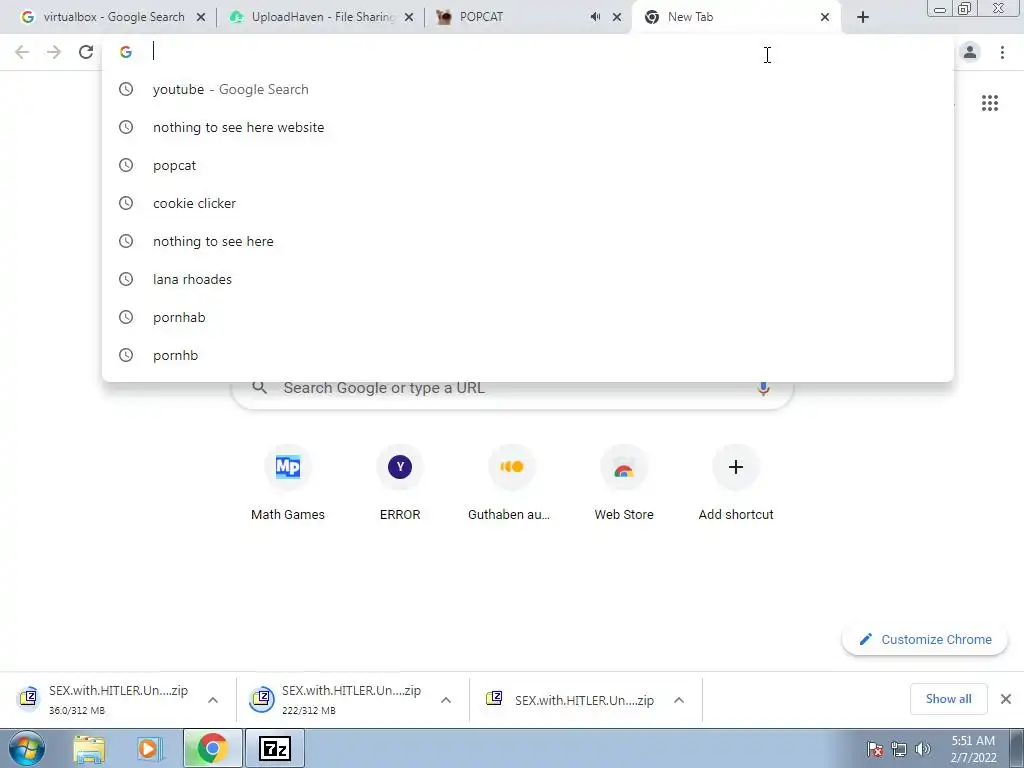Image resolution: width=1024 pixels, height=768 pixels.
Task: Launch the Windows Media Player taskbar icon
Action: click(x=150, y=749)
